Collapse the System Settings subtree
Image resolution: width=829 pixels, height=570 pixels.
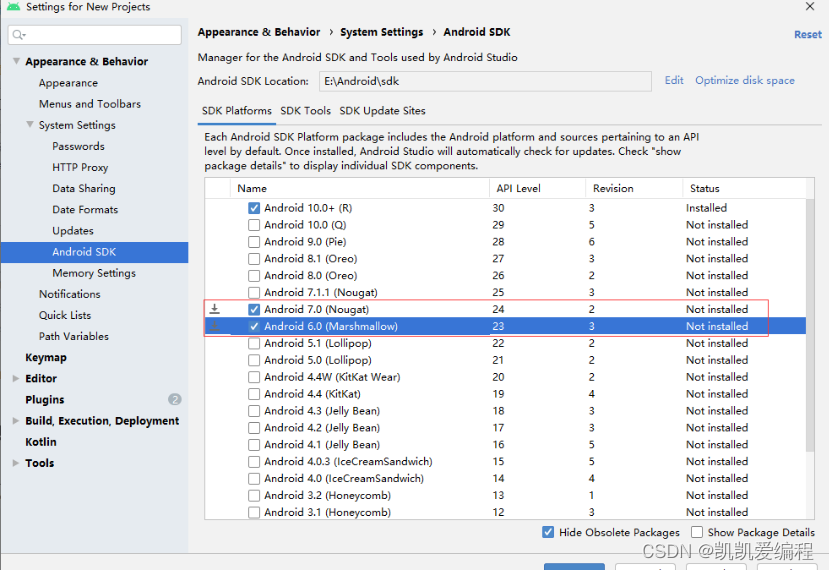[30, 125]
